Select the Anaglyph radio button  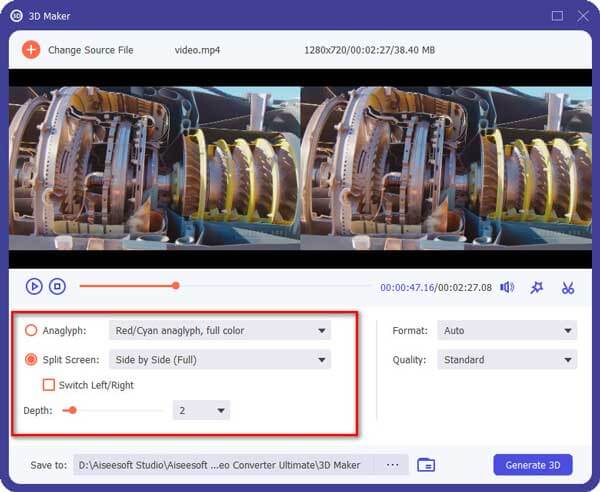pyautogui.click(x=31, y=331)
